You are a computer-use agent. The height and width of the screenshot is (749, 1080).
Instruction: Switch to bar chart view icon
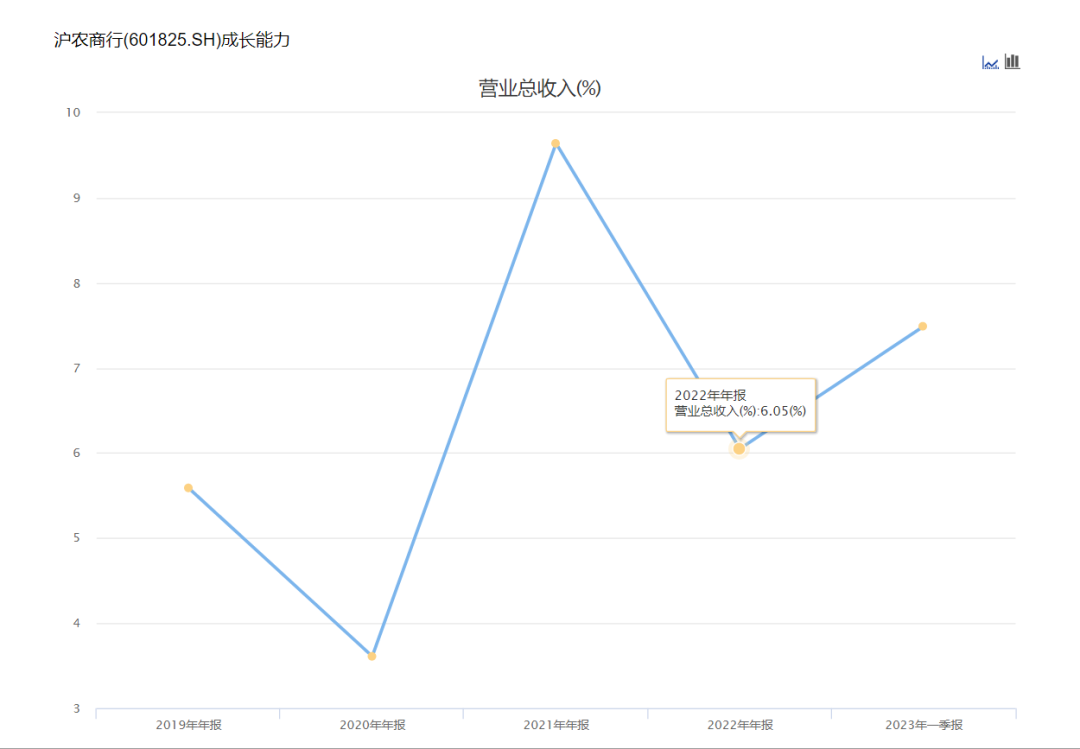click(x=1012, y=61)
